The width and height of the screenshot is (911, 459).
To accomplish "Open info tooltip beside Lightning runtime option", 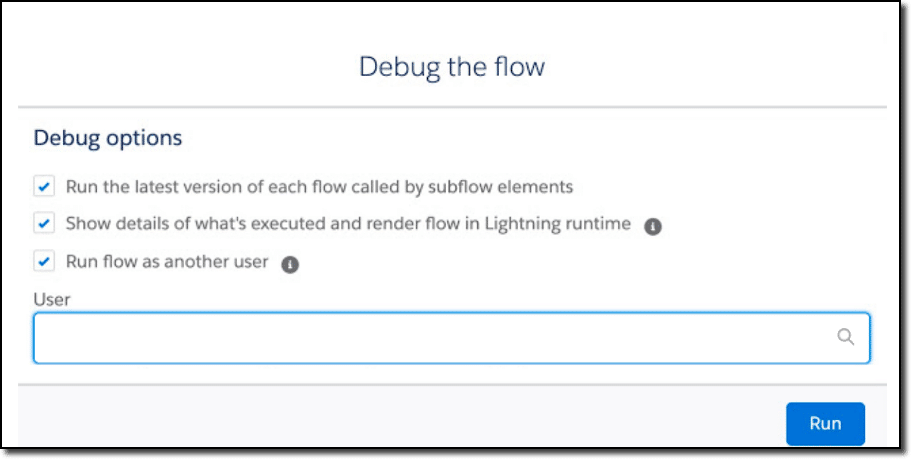I will pyautogui.click(x=652, y=227).
